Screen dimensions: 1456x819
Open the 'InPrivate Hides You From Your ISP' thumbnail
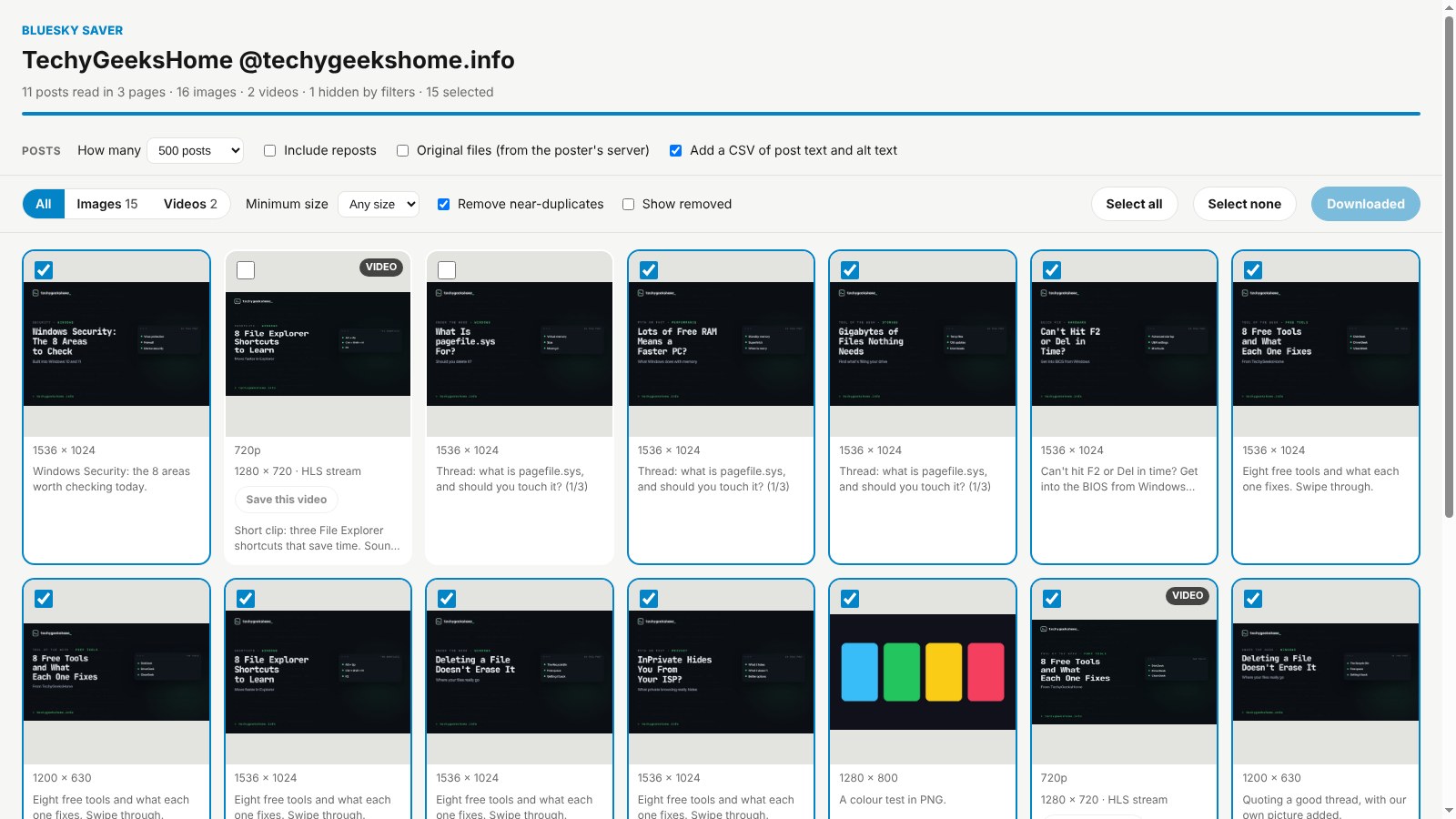[721, 672]
